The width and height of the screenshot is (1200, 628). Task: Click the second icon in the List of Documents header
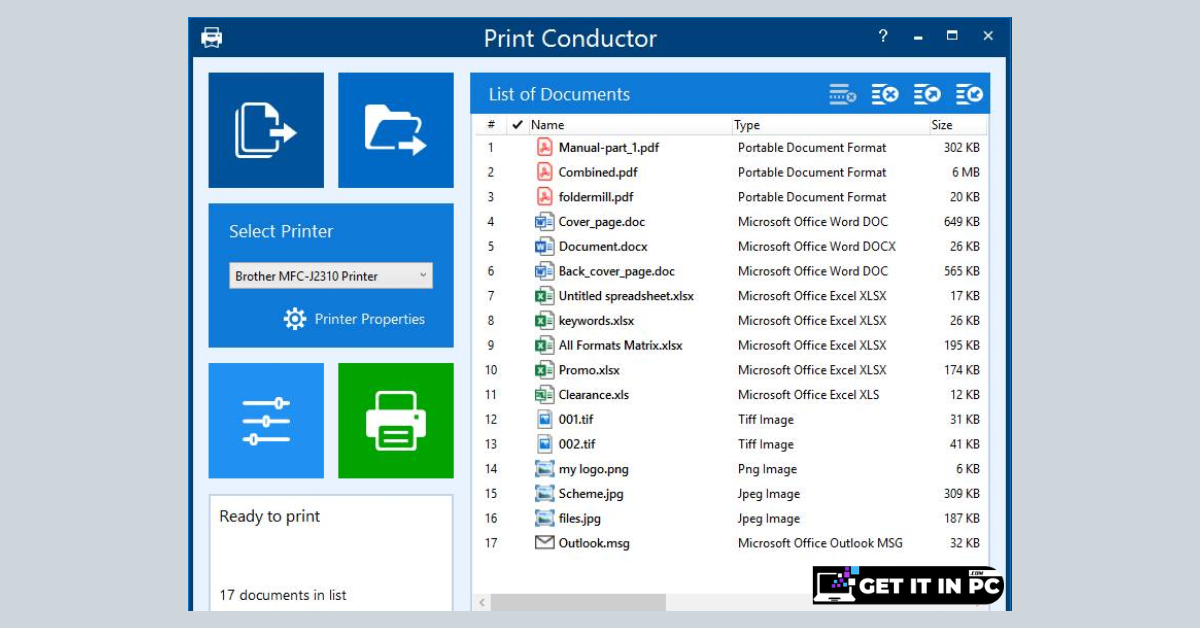coord(885,94)
